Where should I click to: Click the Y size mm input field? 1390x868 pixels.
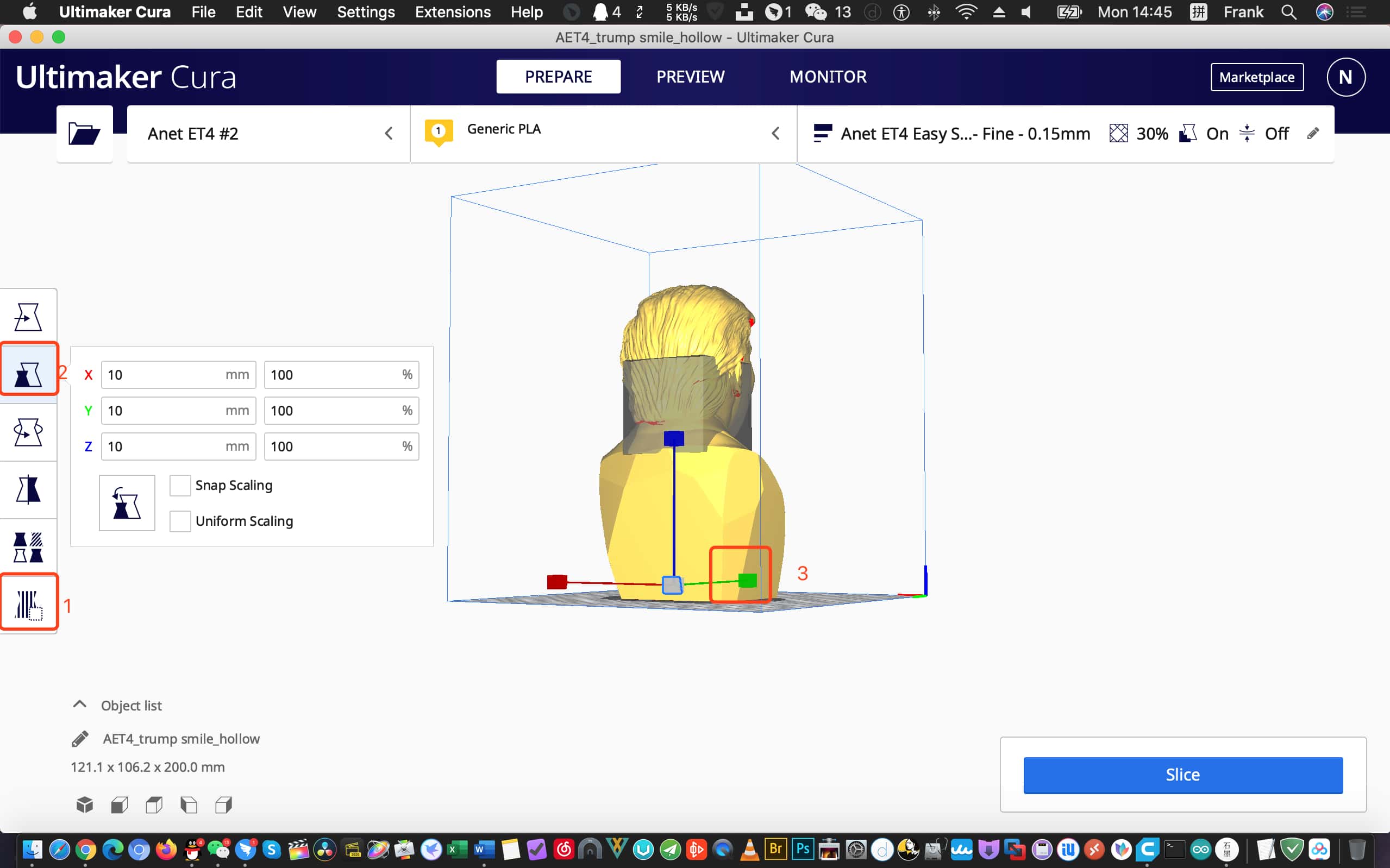179,411
